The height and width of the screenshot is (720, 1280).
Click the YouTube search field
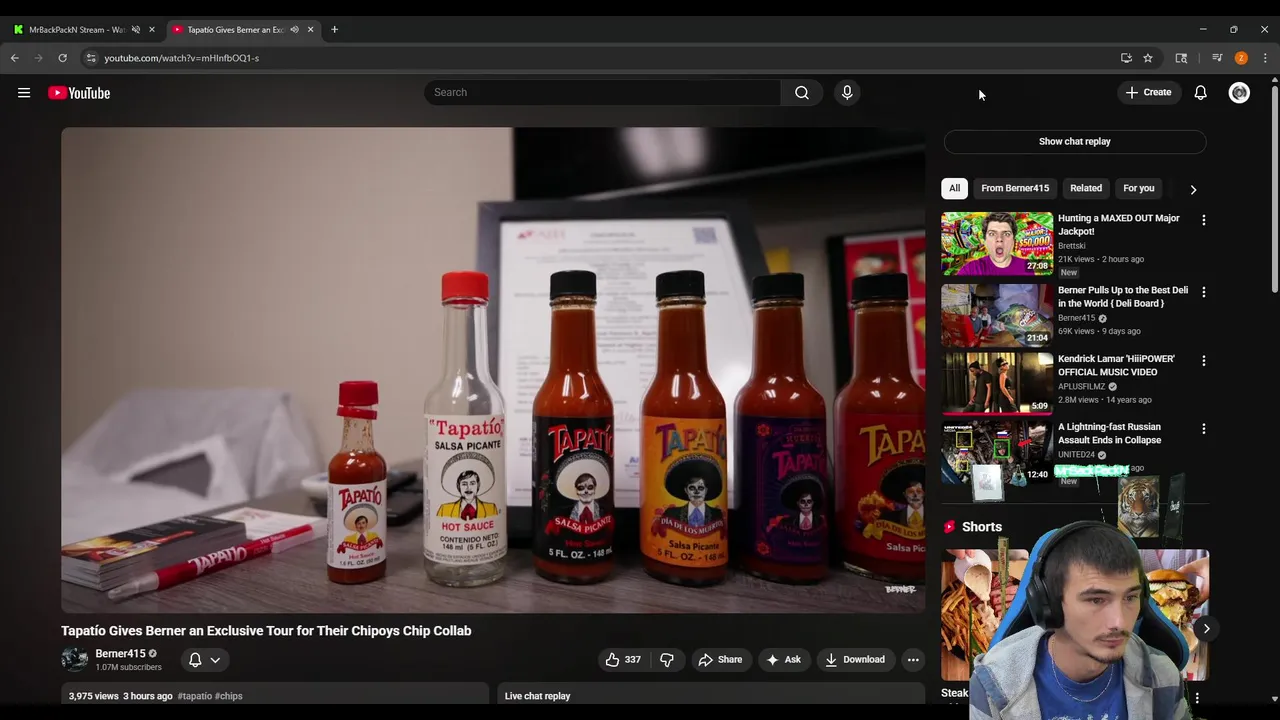(x=602, y=92)
